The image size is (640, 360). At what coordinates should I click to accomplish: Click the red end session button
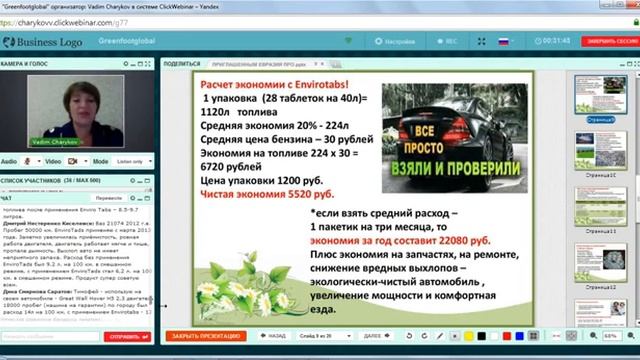(611, 41)
